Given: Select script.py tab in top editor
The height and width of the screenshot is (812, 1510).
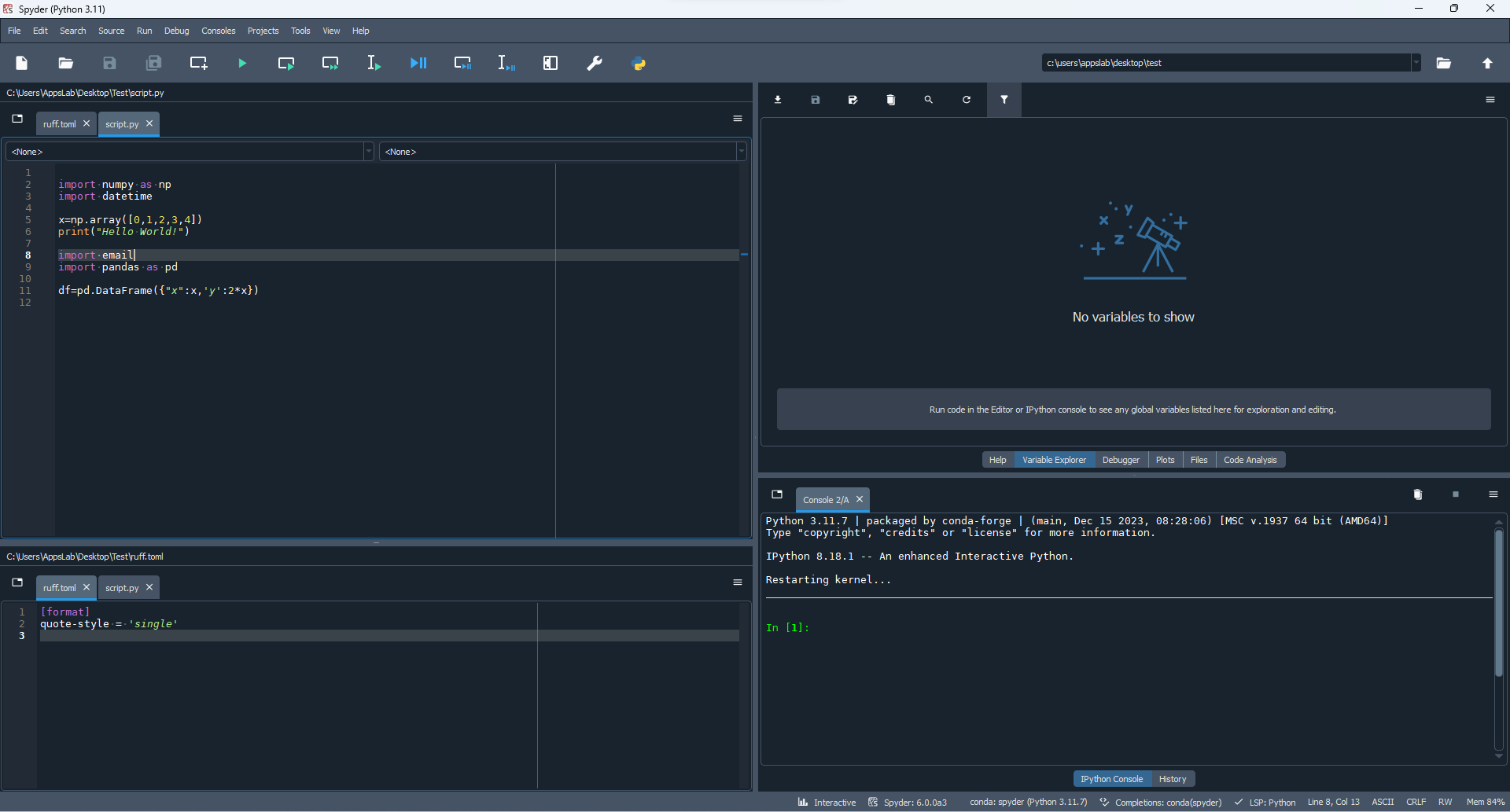Looking at the screenshot, I should pyautogui.click(x=122, y=124).
